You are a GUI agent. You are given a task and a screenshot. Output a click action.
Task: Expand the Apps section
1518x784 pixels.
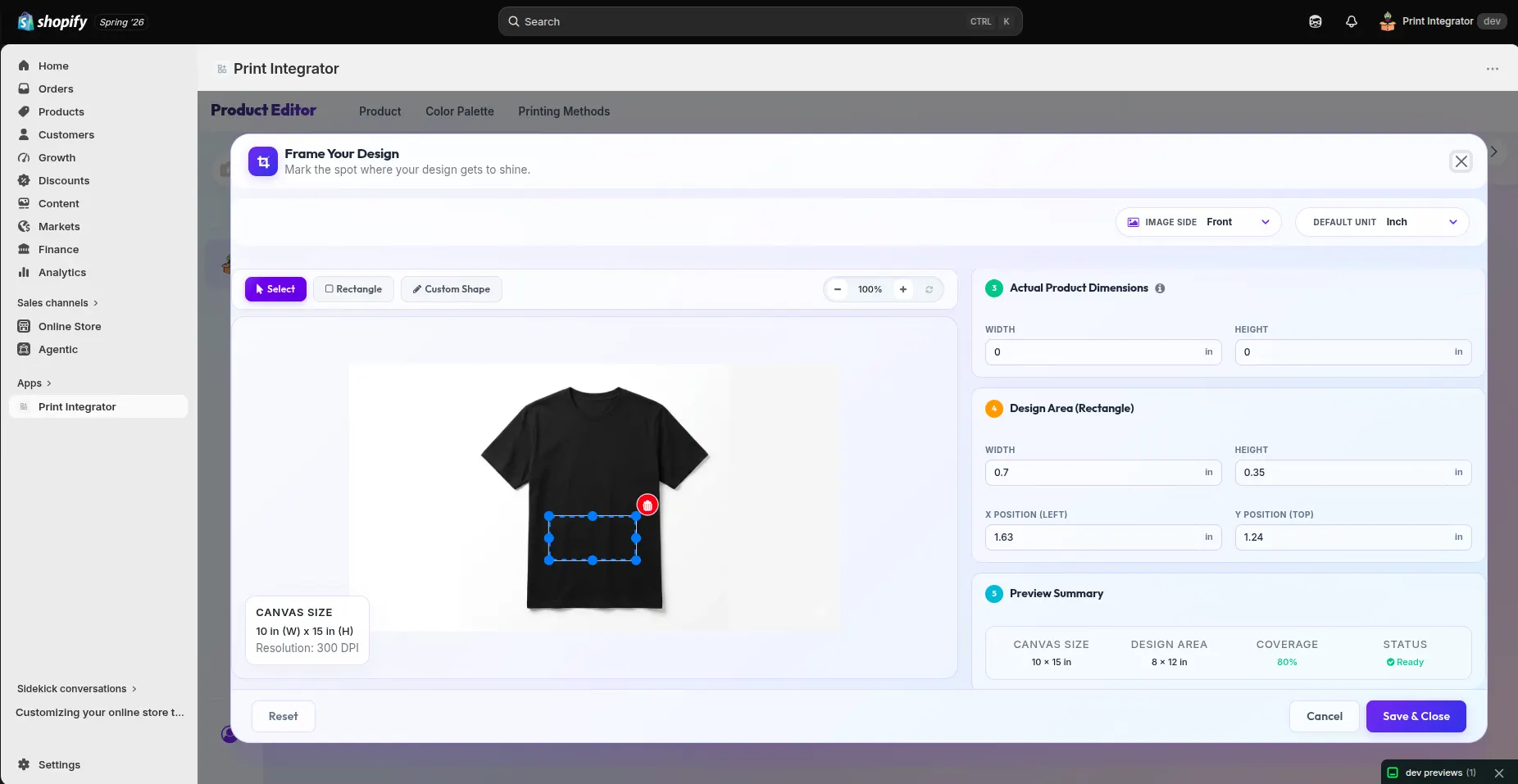point(34,383)
